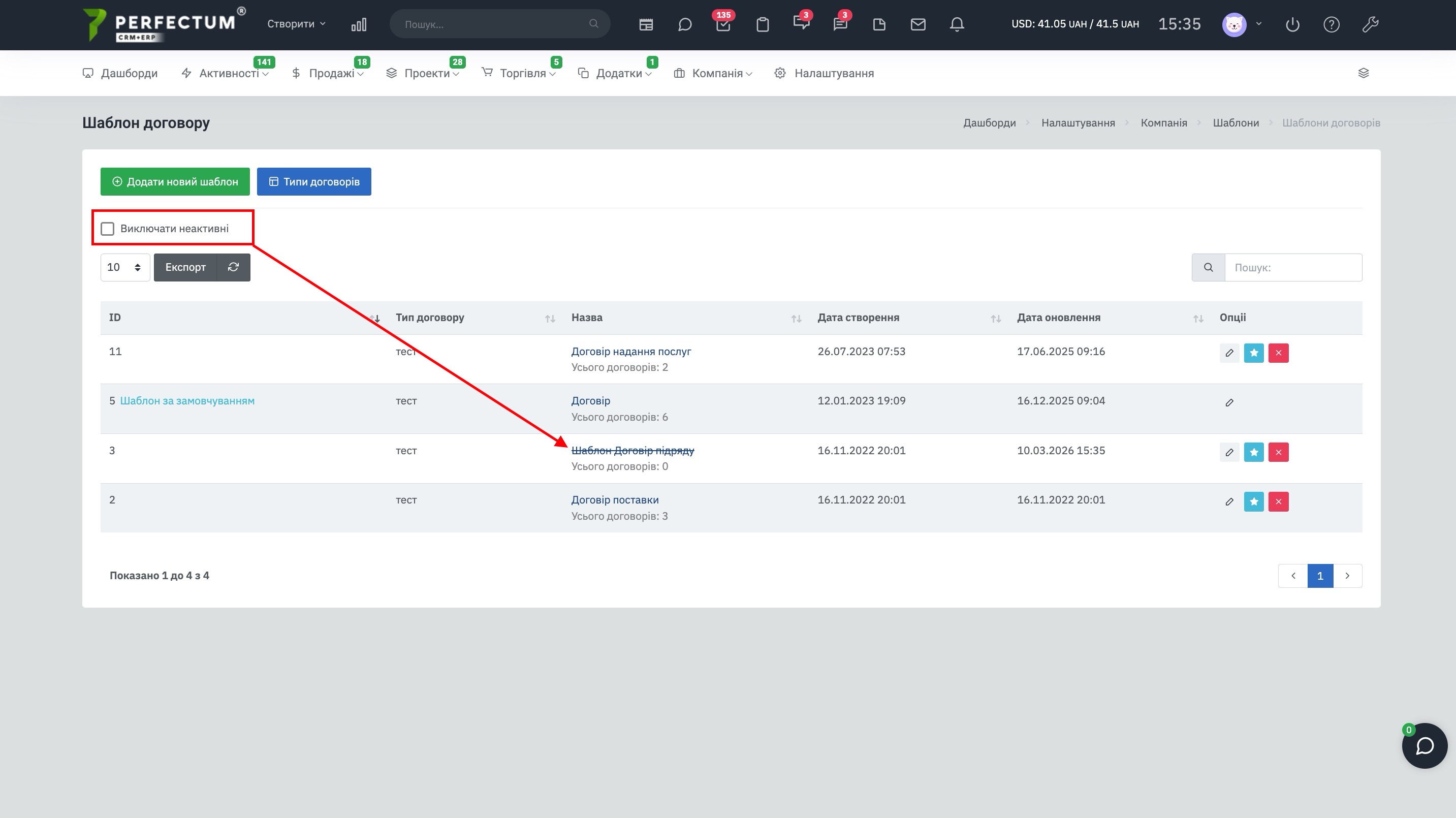Open tasks icon with 135 badge
1456x818 pixels.
(x=723, y=24)
